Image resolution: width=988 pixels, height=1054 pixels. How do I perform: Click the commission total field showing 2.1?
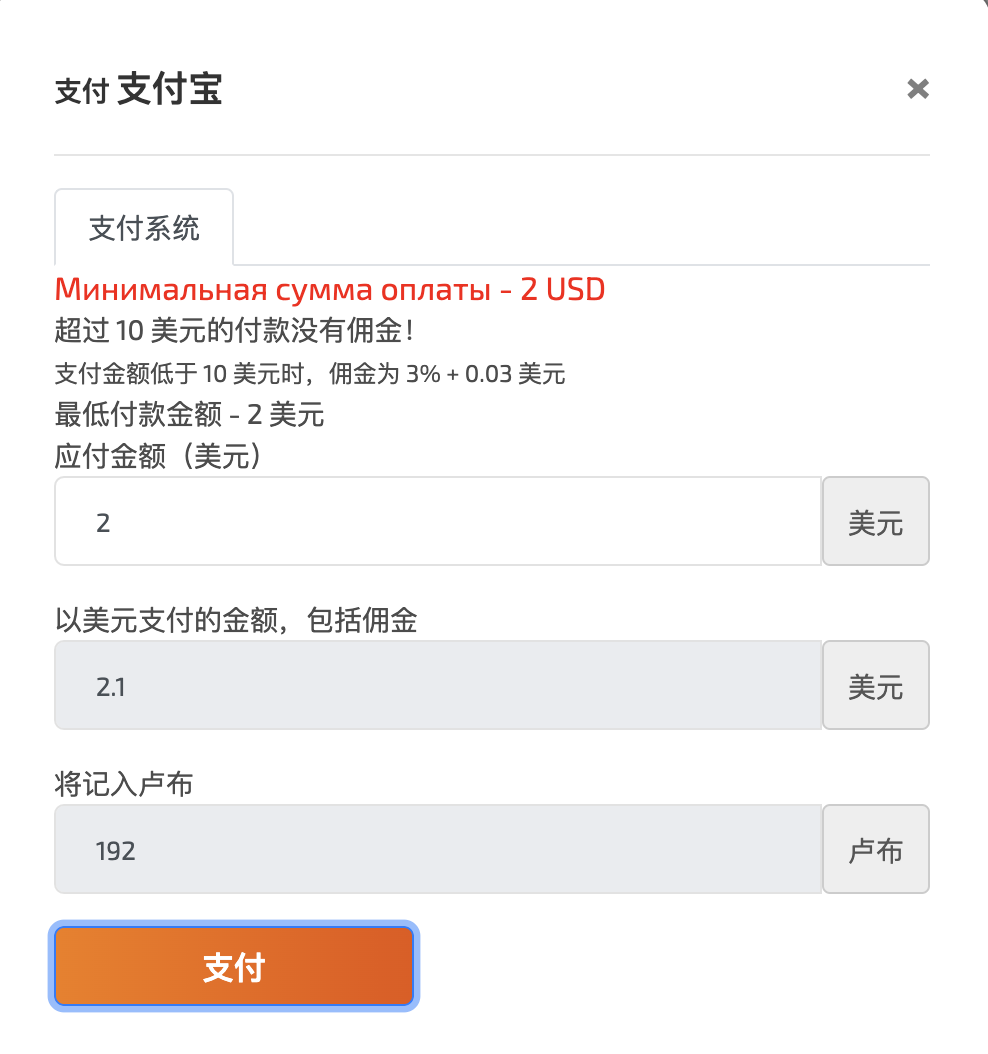click(x=438, y=685)
